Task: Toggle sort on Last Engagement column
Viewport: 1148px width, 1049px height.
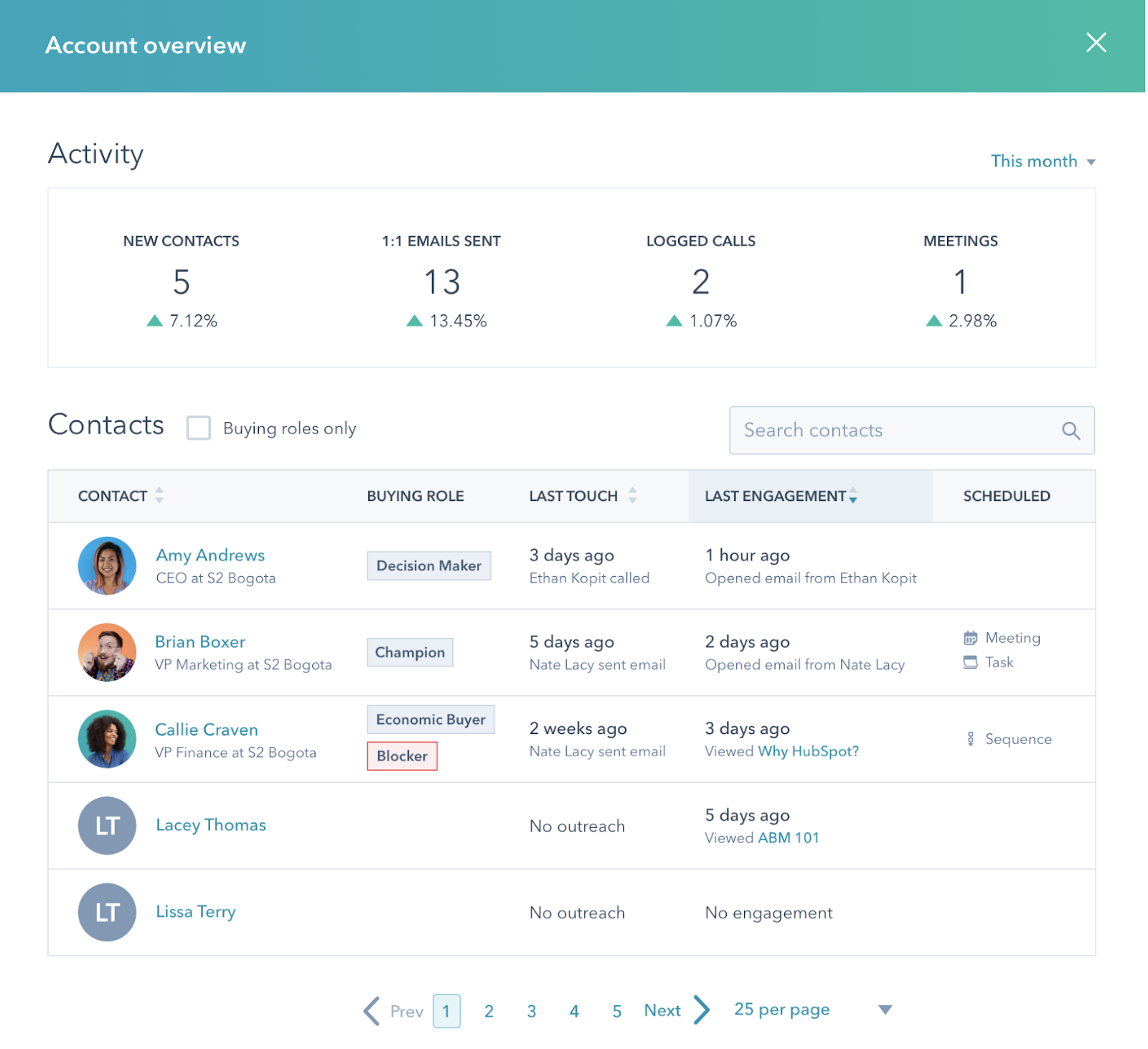Action: point(852,496)
